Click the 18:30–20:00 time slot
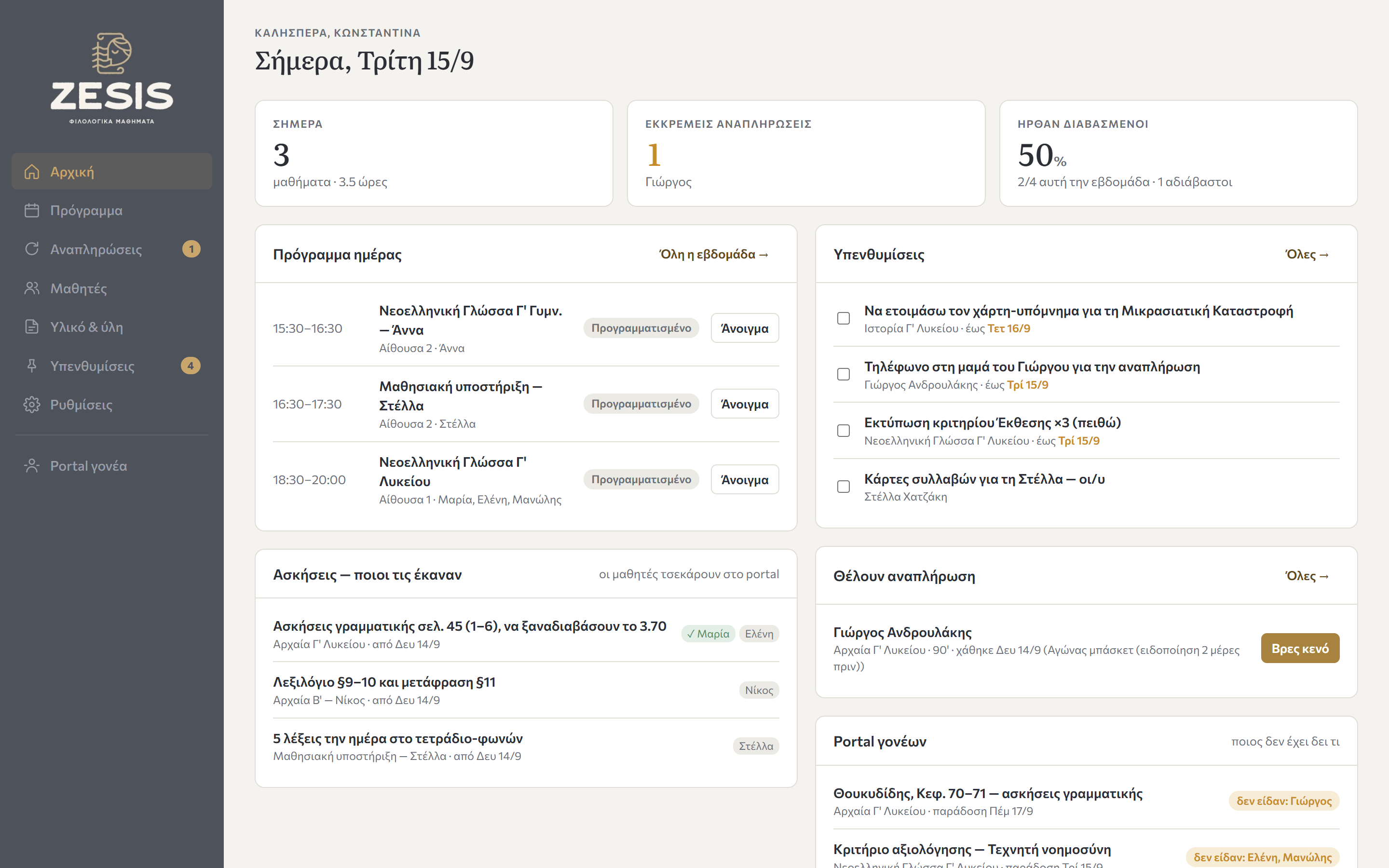The width and height of the screenshot is (1389, 868). pyautogui.click(x=309, y=480)
